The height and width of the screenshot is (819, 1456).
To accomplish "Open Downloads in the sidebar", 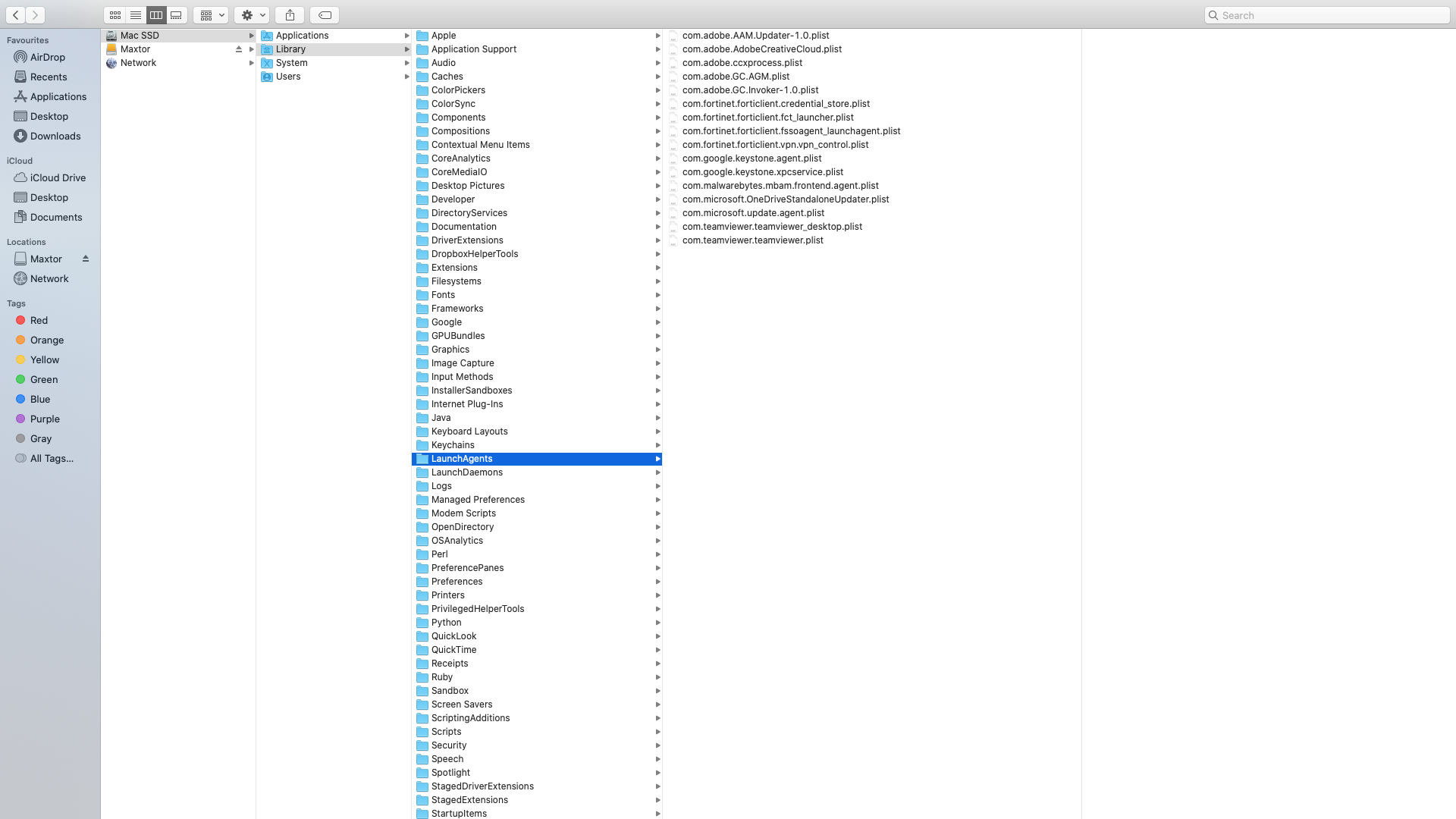I will (x=55, y=136).
